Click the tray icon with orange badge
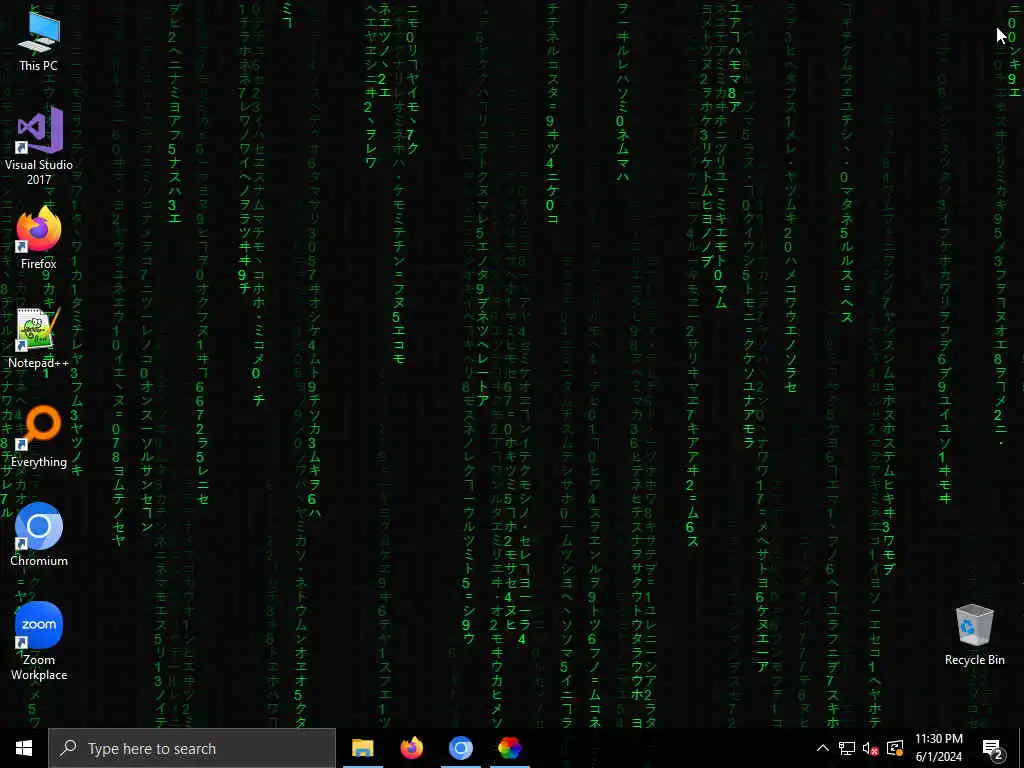Screen dimensions: 1024x768 895,748
